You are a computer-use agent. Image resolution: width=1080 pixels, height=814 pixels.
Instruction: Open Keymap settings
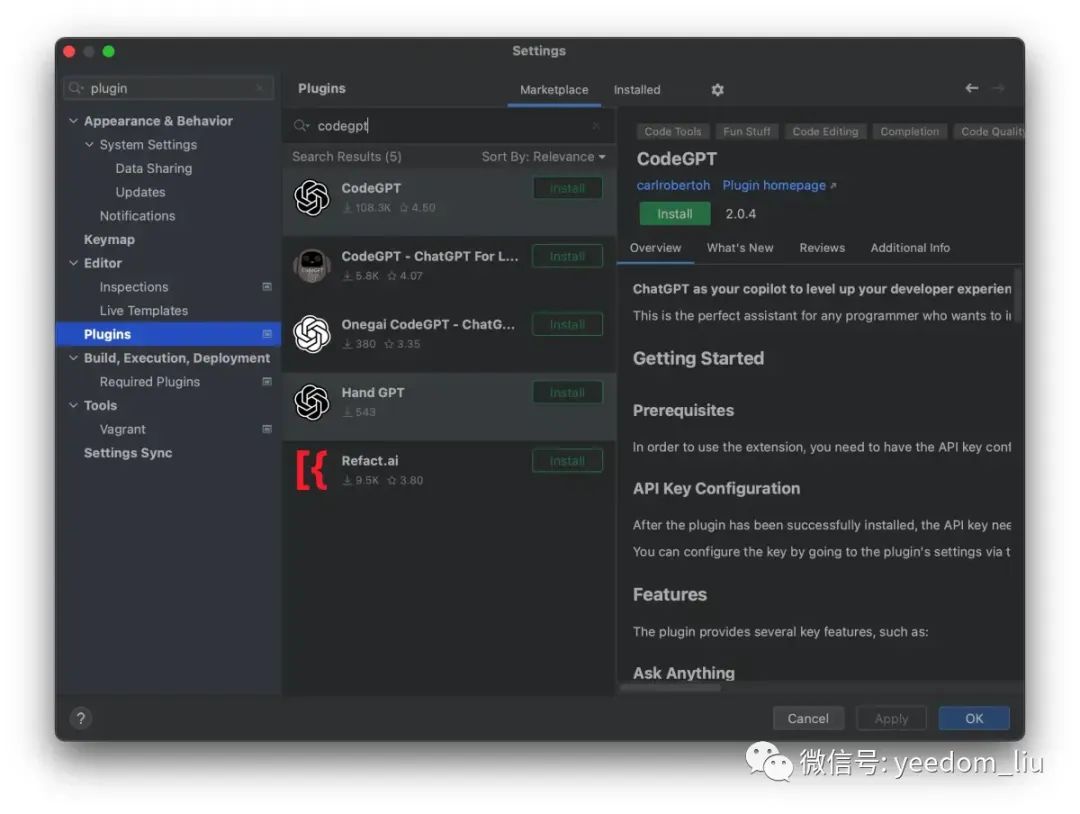(x=109, y=240)
